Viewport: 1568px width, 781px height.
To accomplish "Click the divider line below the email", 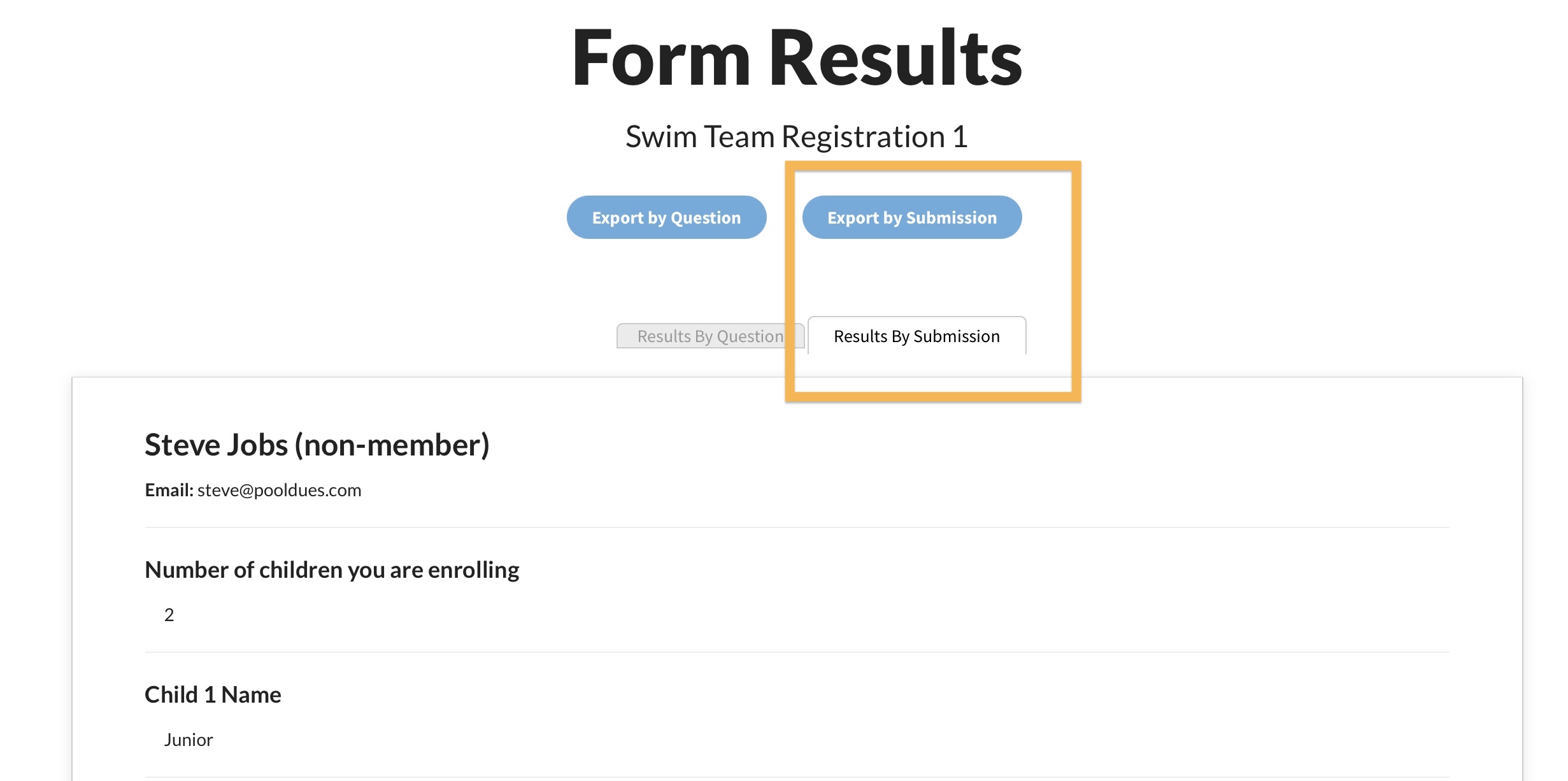I will (796, 527).
